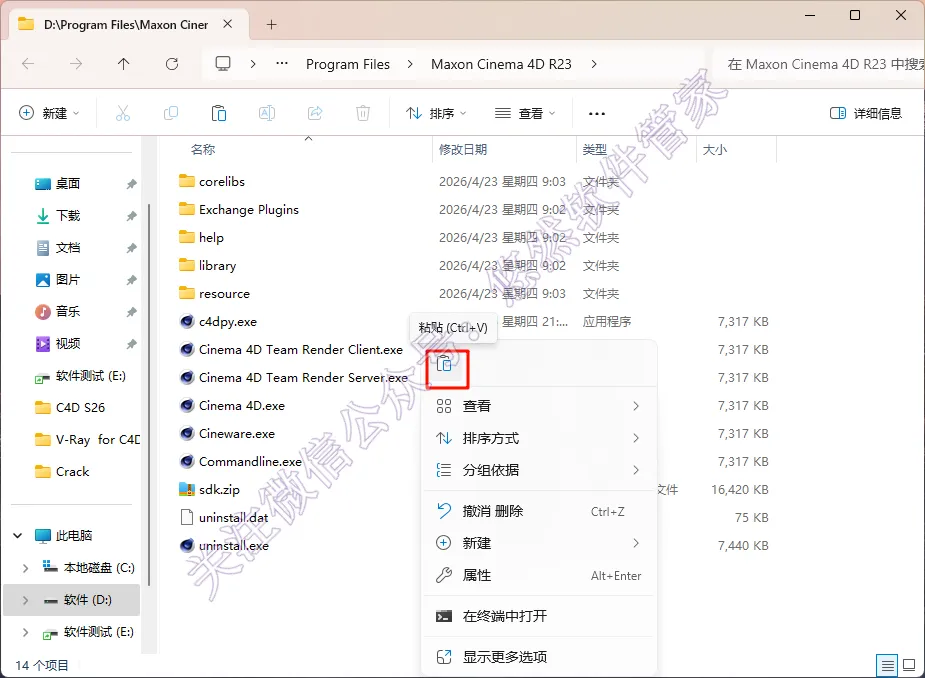
Task: Select the corelibs folder
Action: tap(211, 182)
